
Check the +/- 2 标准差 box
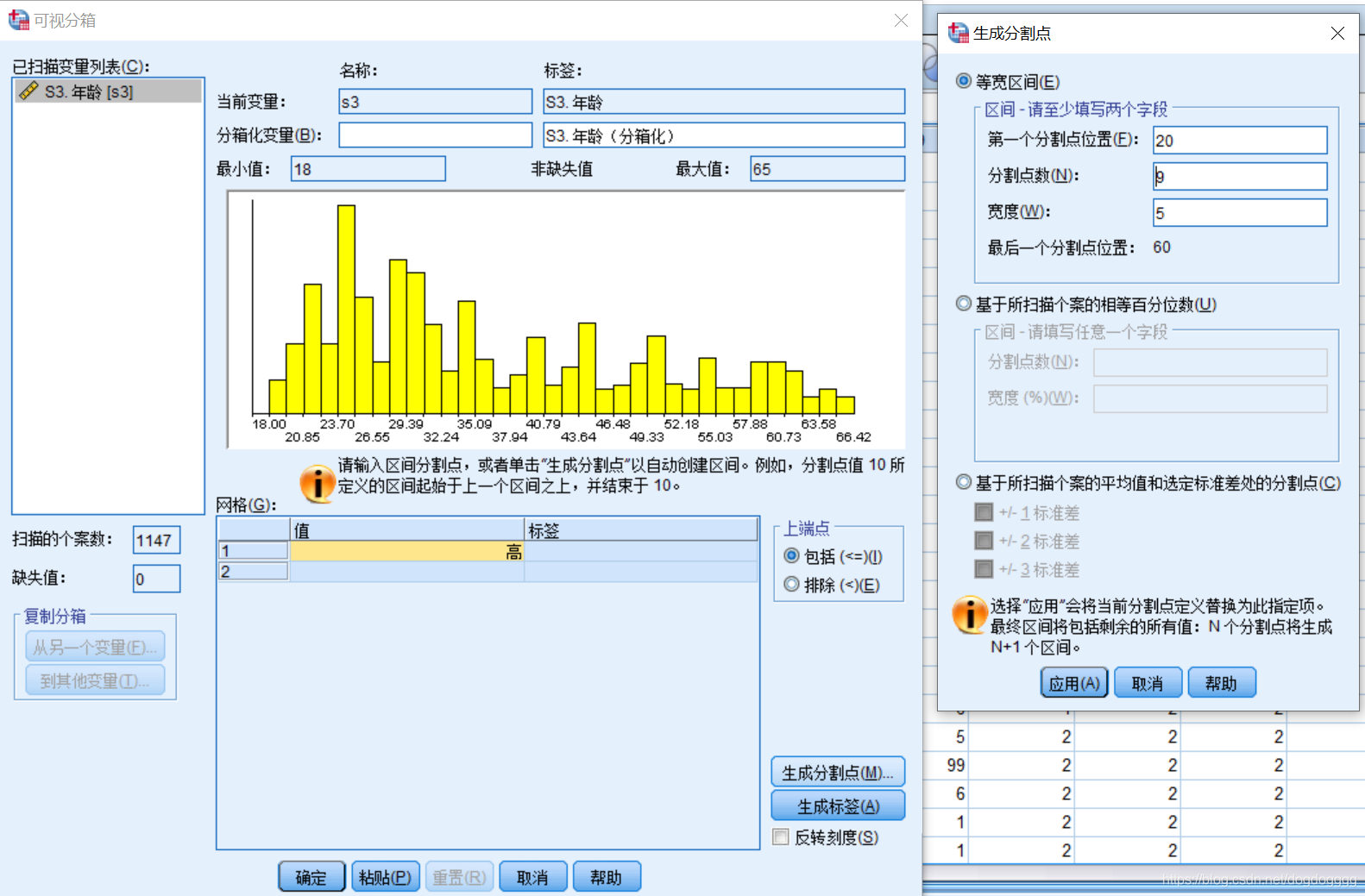coord(984,541)
